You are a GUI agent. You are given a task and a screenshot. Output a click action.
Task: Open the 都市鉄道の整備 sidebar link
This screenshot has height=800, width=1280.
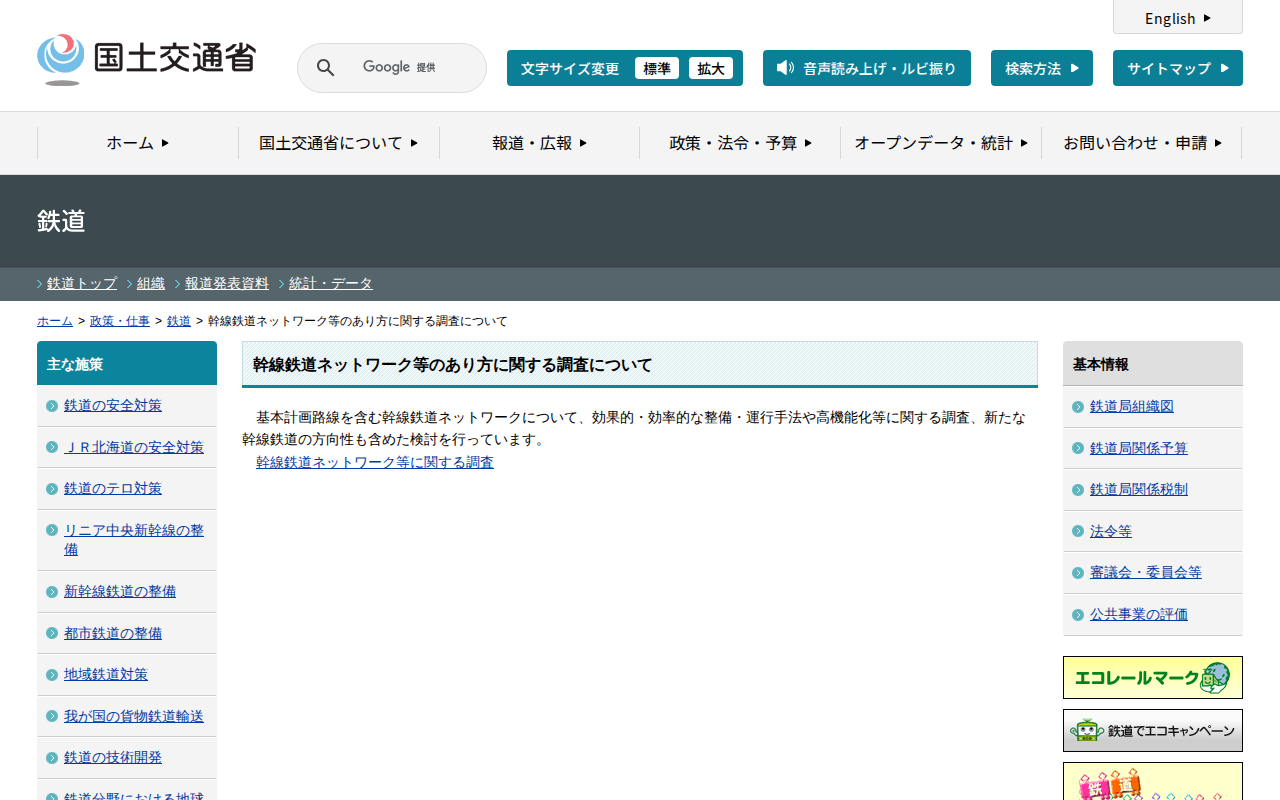click(113, 634)
